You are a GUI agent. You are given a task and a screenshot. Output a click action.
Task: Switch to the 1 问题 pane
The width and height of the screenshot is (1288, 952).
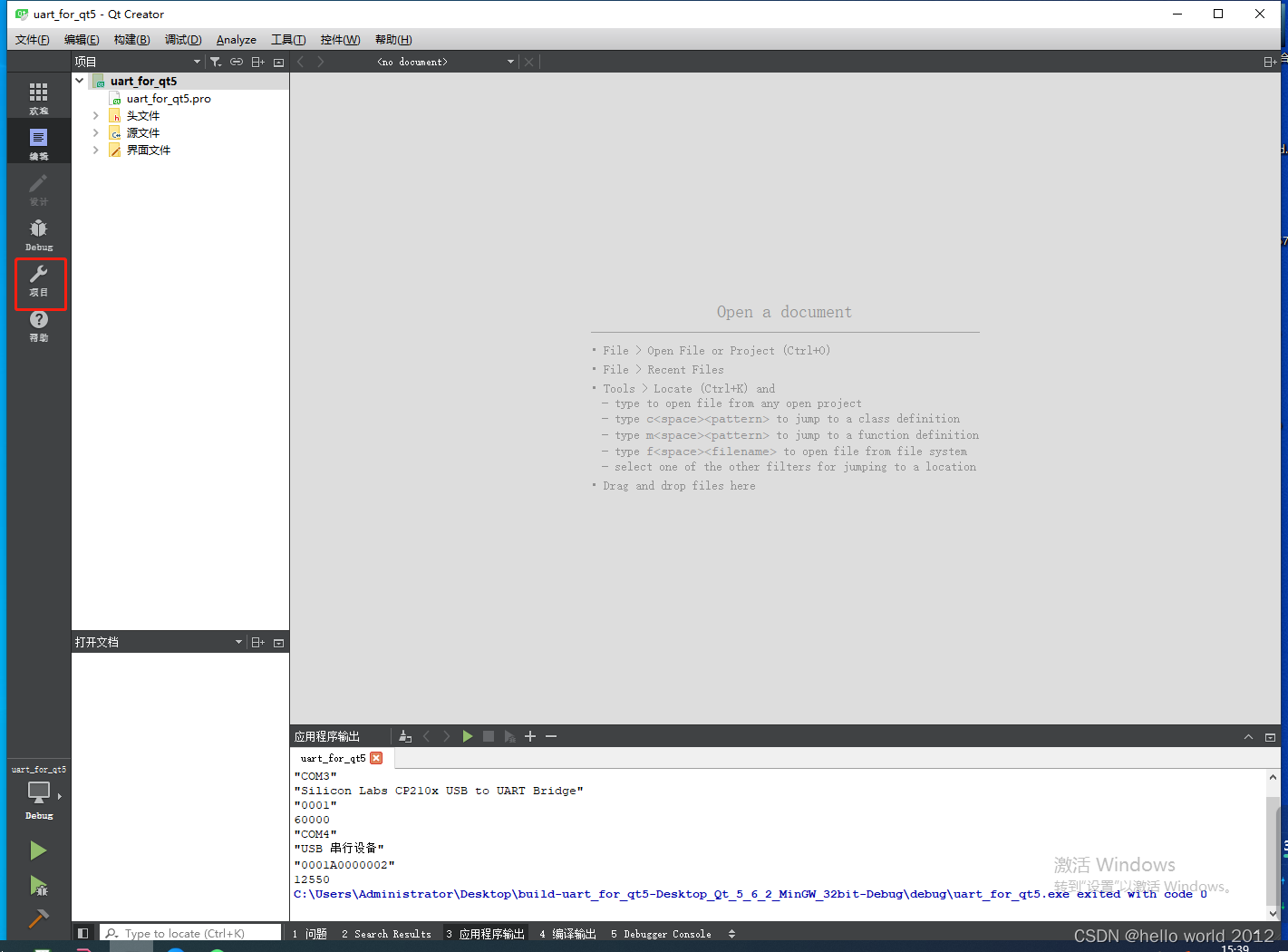(x=310, y=934)
